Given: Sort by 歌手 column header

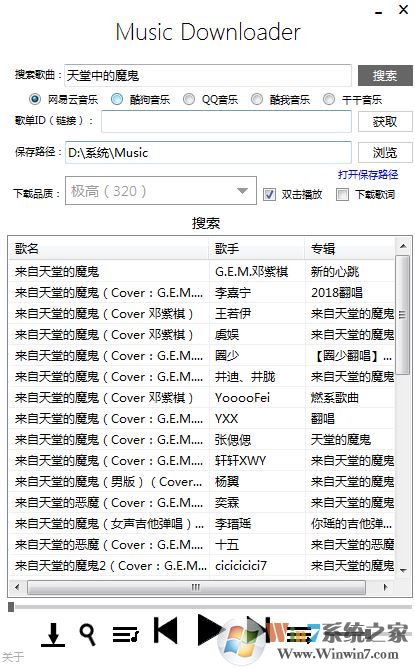Looking at the screenshot, I should click(257, 248).
